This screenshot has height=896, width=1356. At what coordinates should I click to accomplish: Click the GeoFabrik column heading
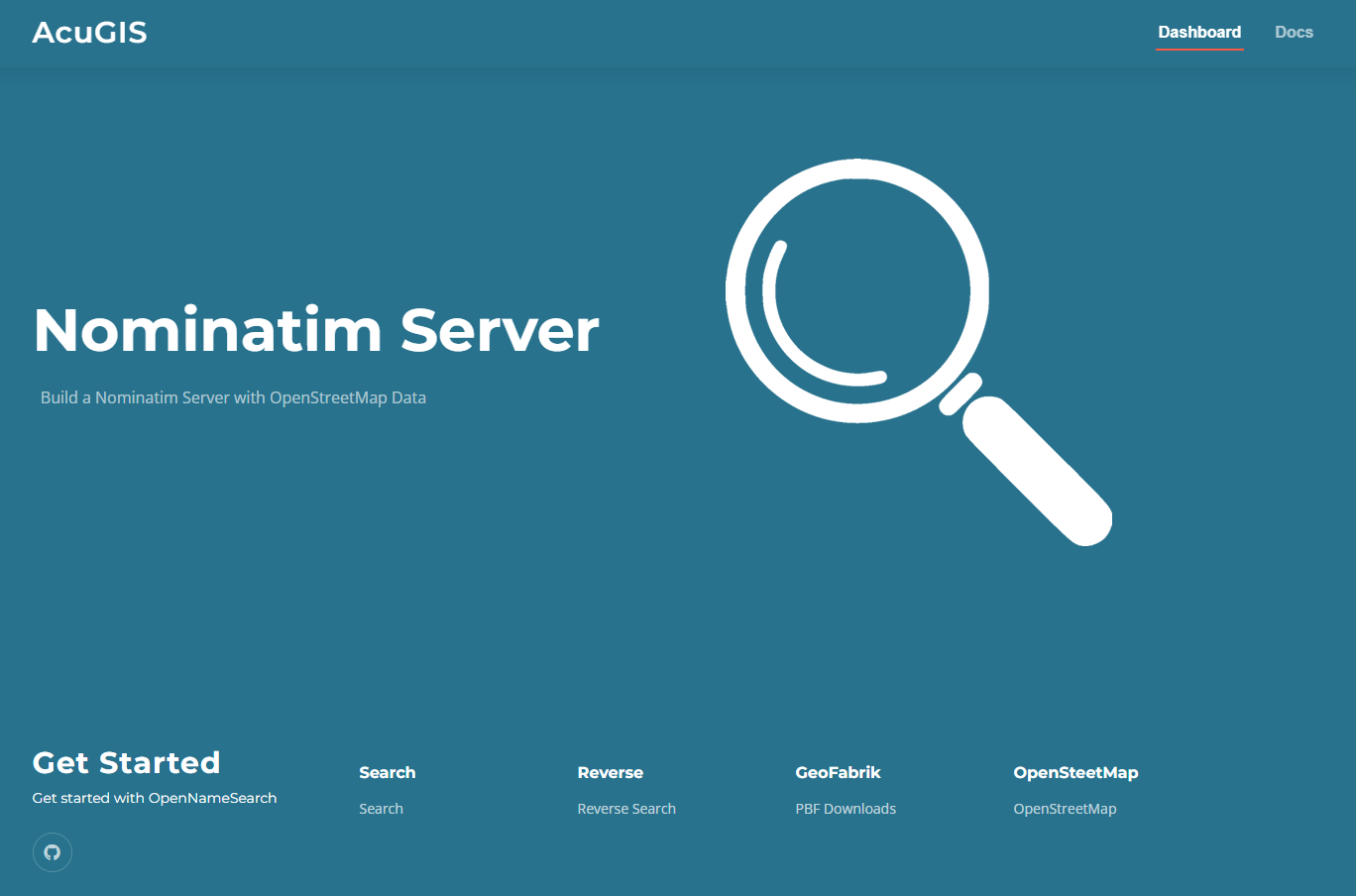[838, 773]
